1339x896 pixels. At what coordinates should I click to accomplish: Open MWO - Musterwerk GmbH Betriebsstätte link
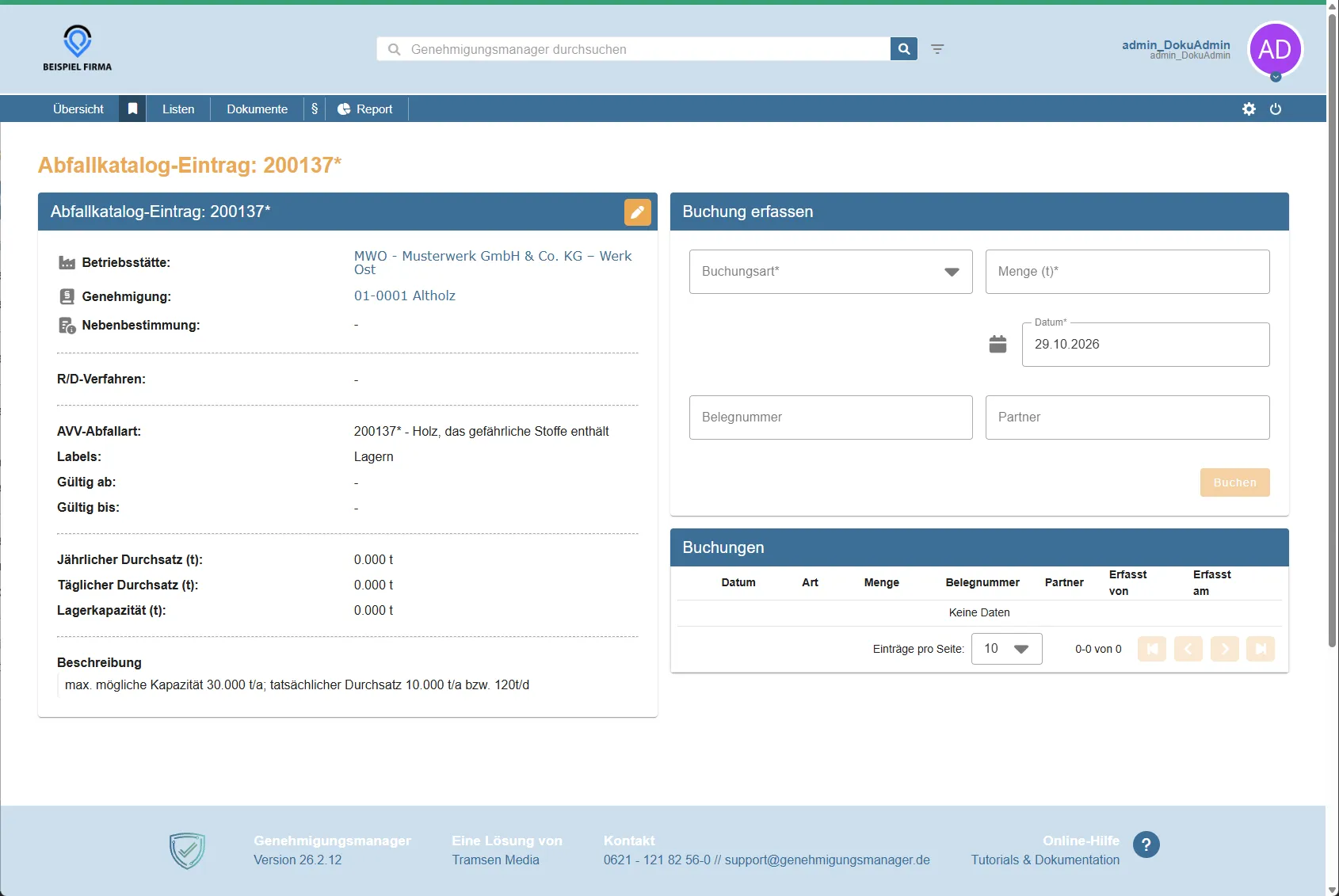493,262
